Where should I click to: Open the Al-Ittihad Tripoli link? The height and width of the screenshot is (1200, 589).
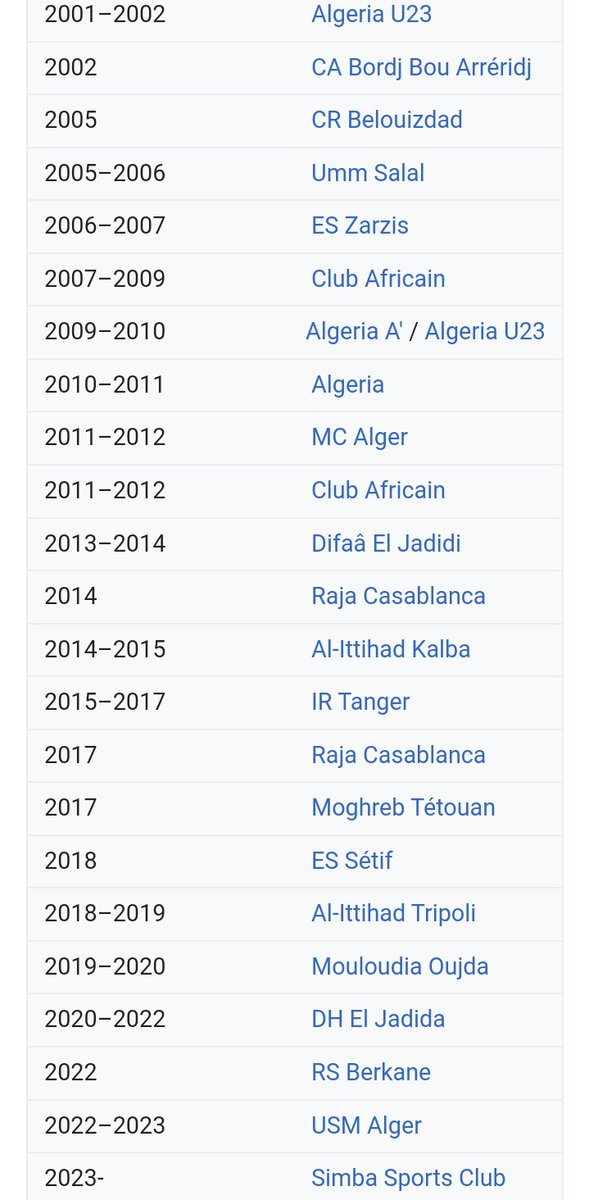coord(394,914)
